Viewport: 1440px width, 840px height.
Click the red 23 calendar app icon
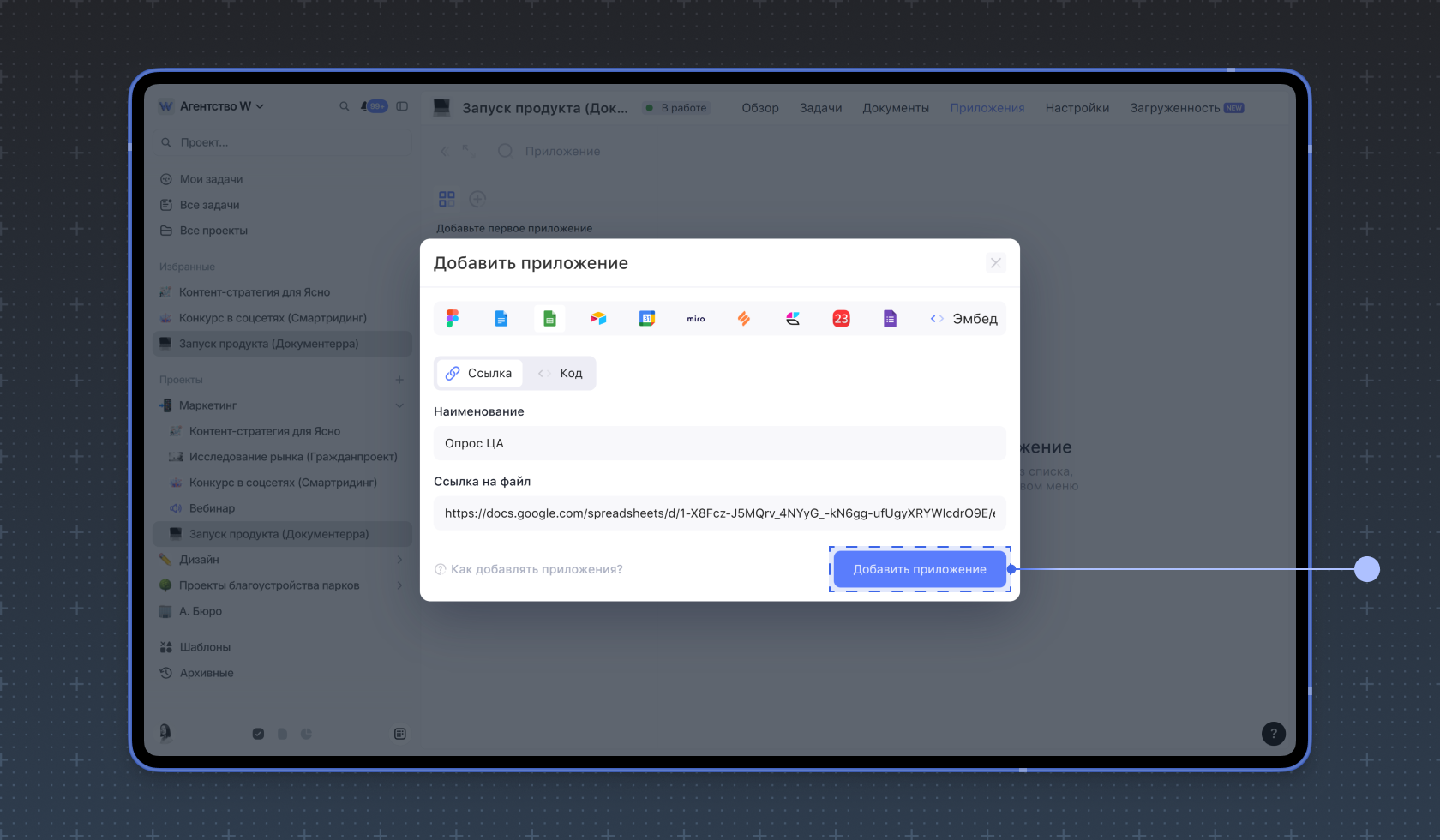(x=841, y=319)
